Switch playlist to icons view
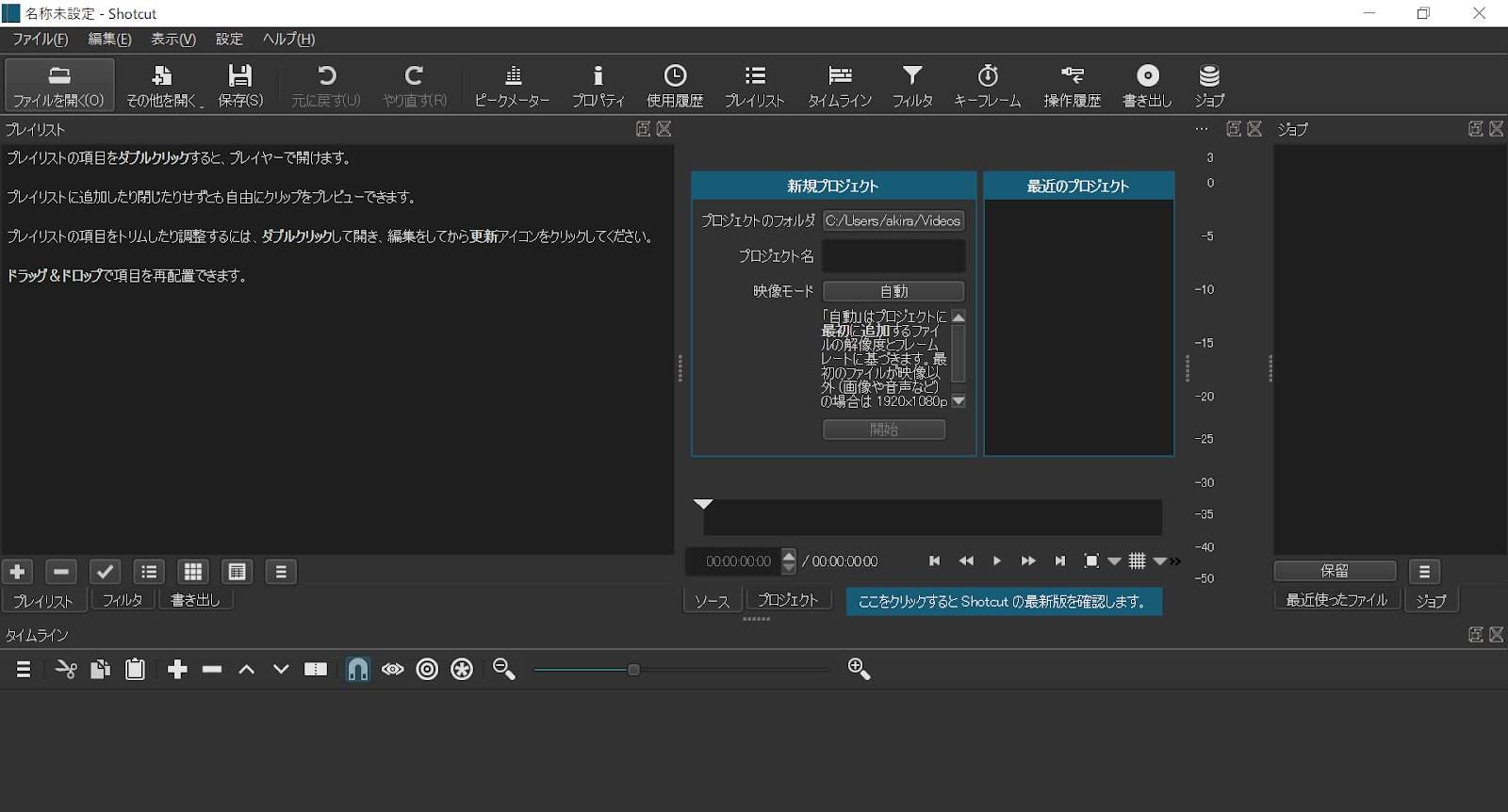This screenshot has height=812, width=1508. 238,572
